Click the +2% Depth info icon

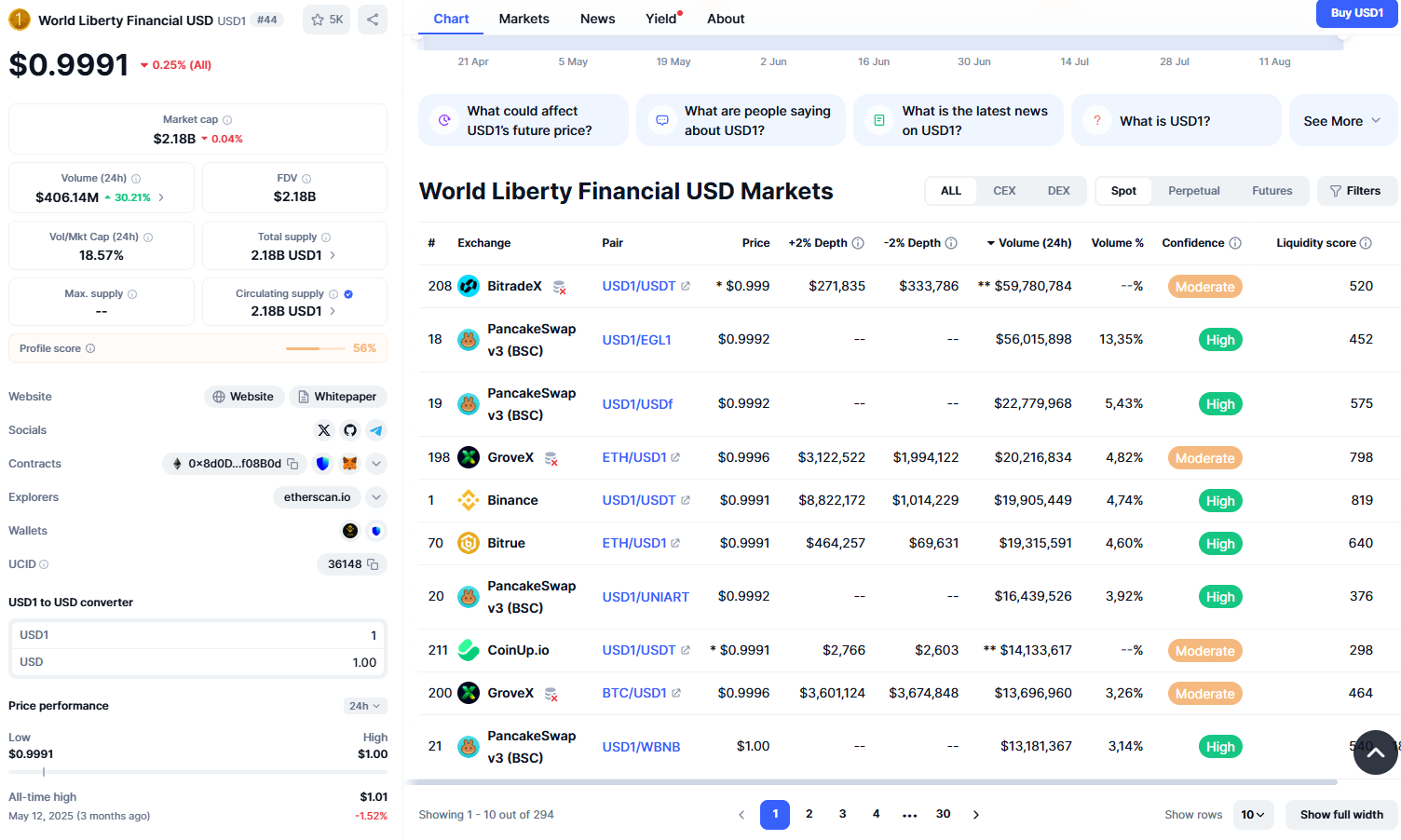(858, 243)
